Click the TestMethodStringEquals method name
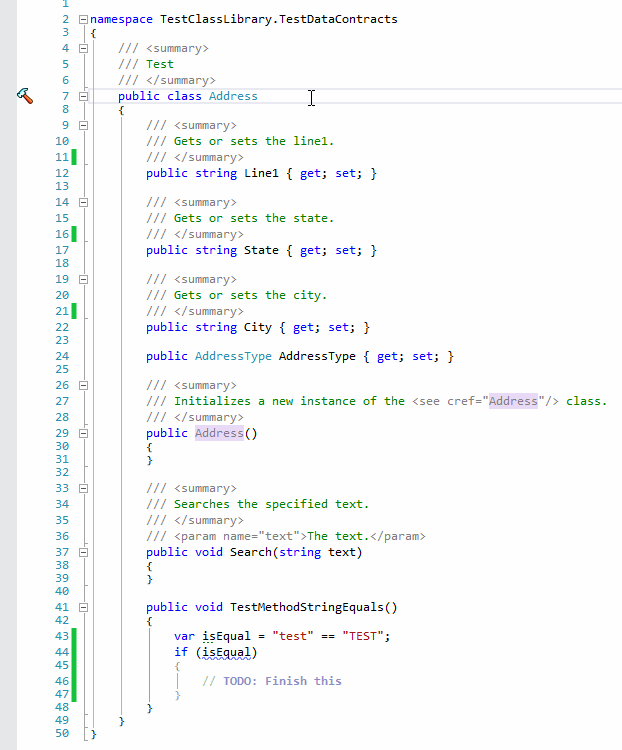 307,607
